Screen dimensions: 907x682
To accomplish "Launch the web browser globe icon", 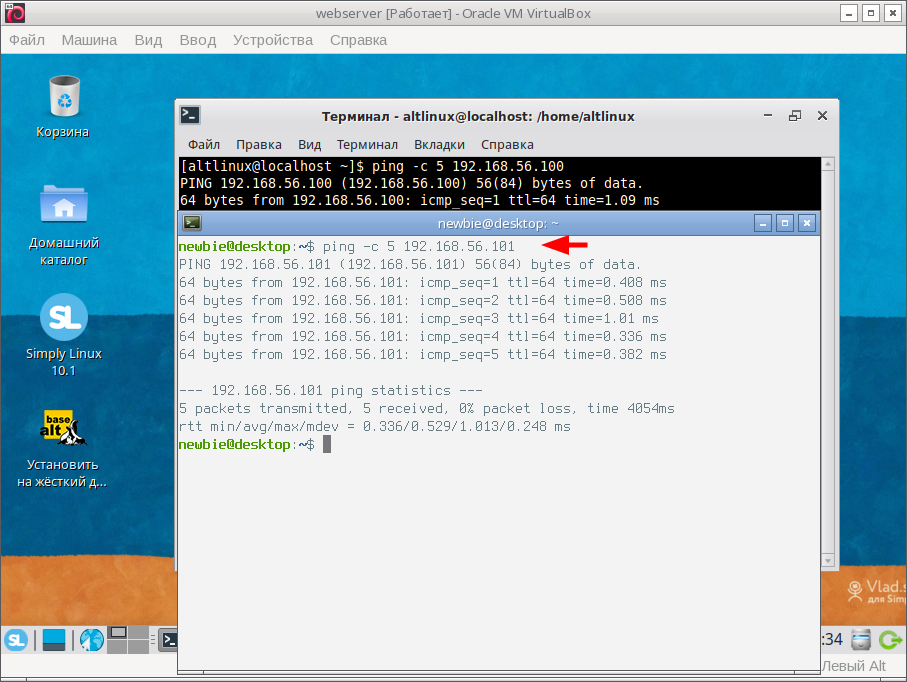I will [91, 640].
